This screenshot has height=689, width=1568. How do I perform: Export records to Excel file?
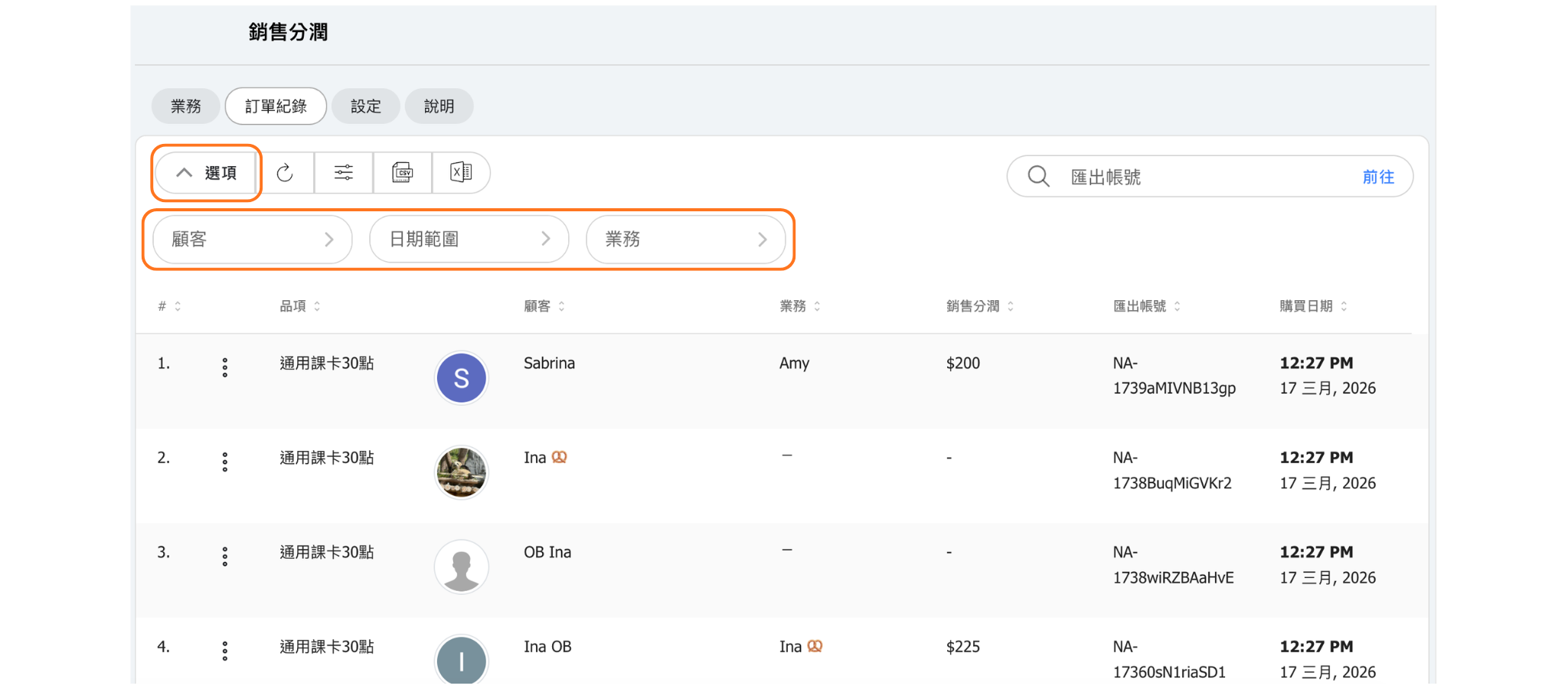[461, 173]
